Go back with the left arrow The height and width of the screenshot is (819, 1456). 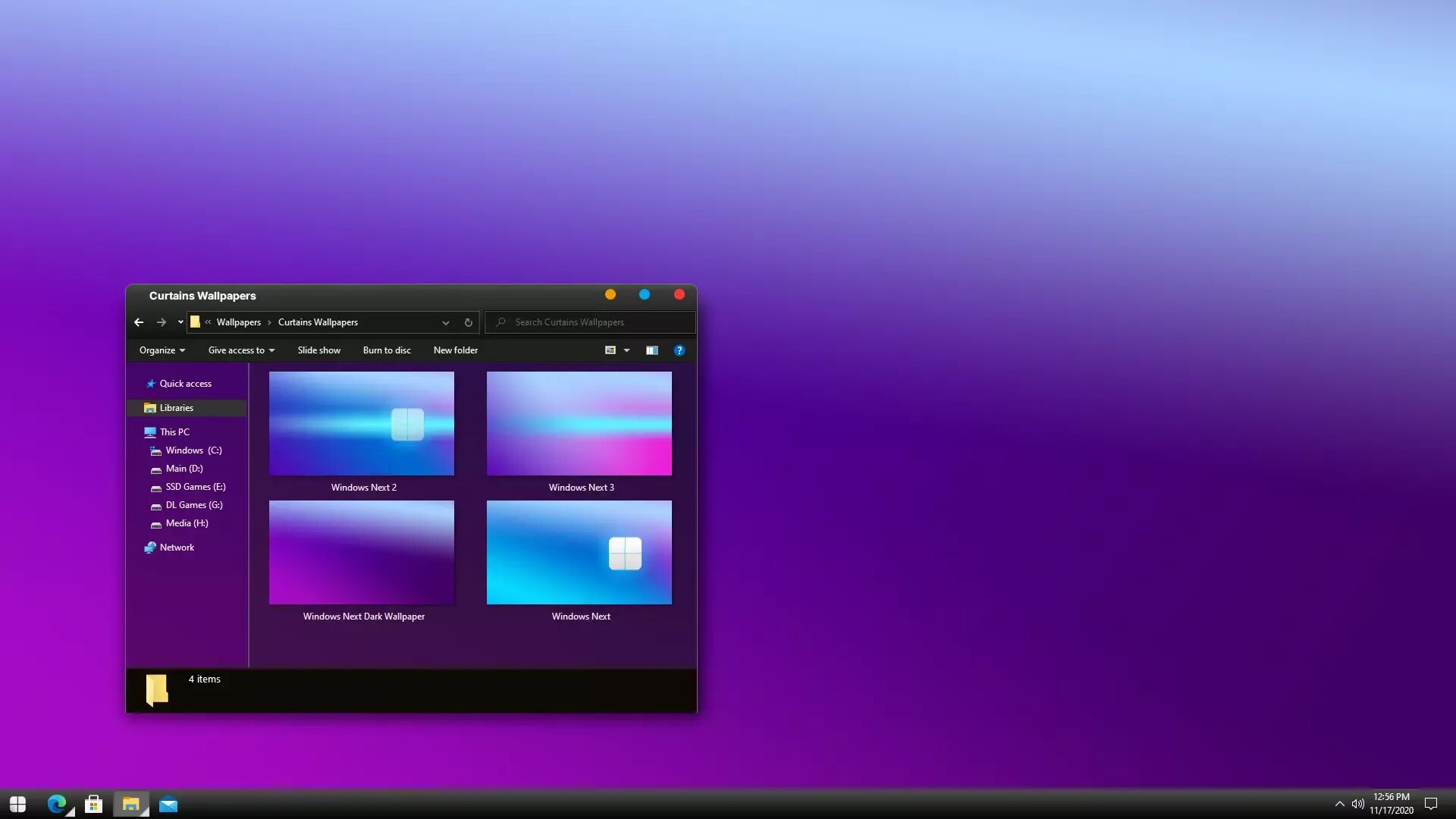pyautogui.click(x=139, y=322)
